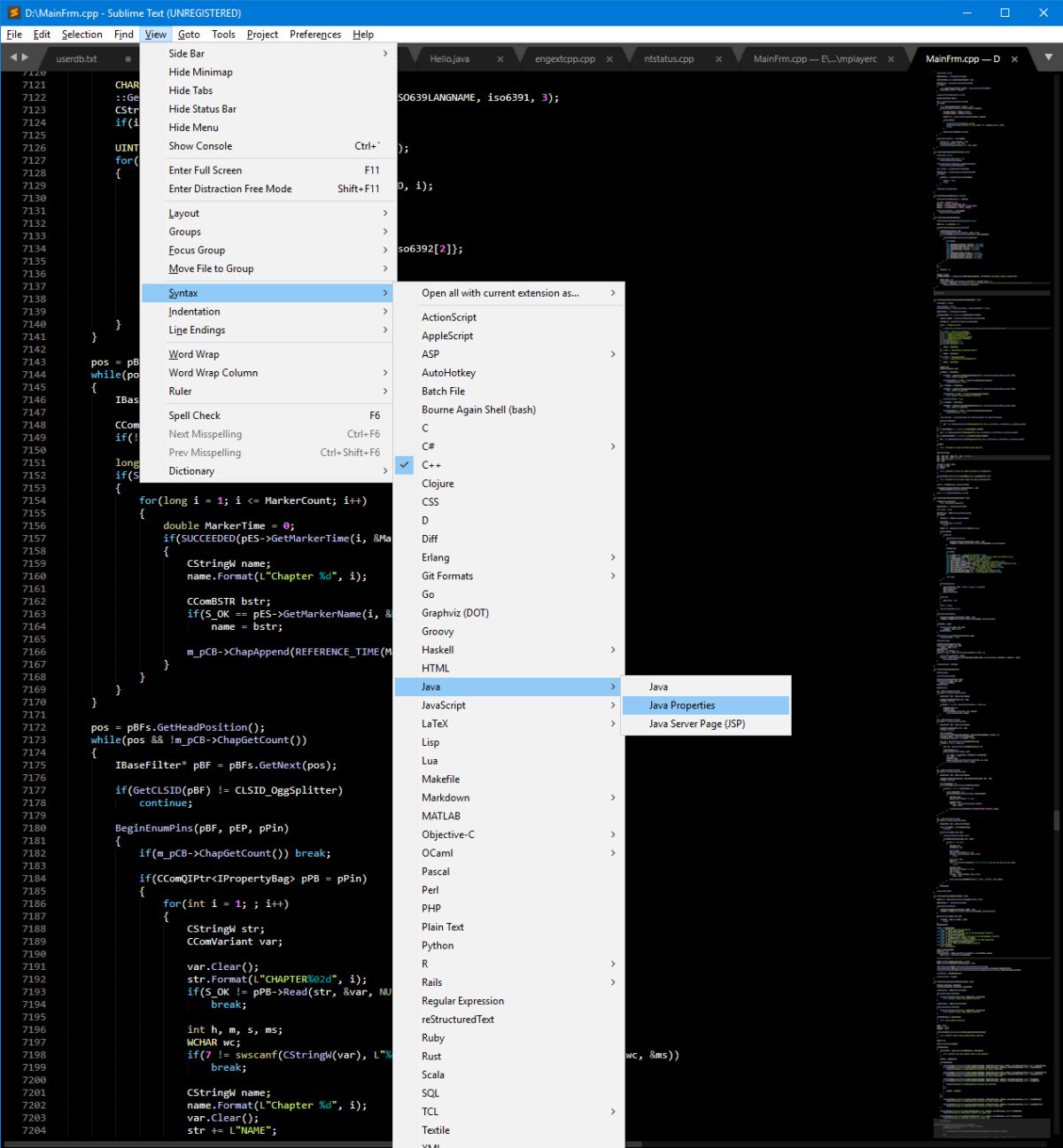The height and width of the screenshot is (1148, 1063).
Task: Open the Help menu
Action: click(x=363, y=35)
